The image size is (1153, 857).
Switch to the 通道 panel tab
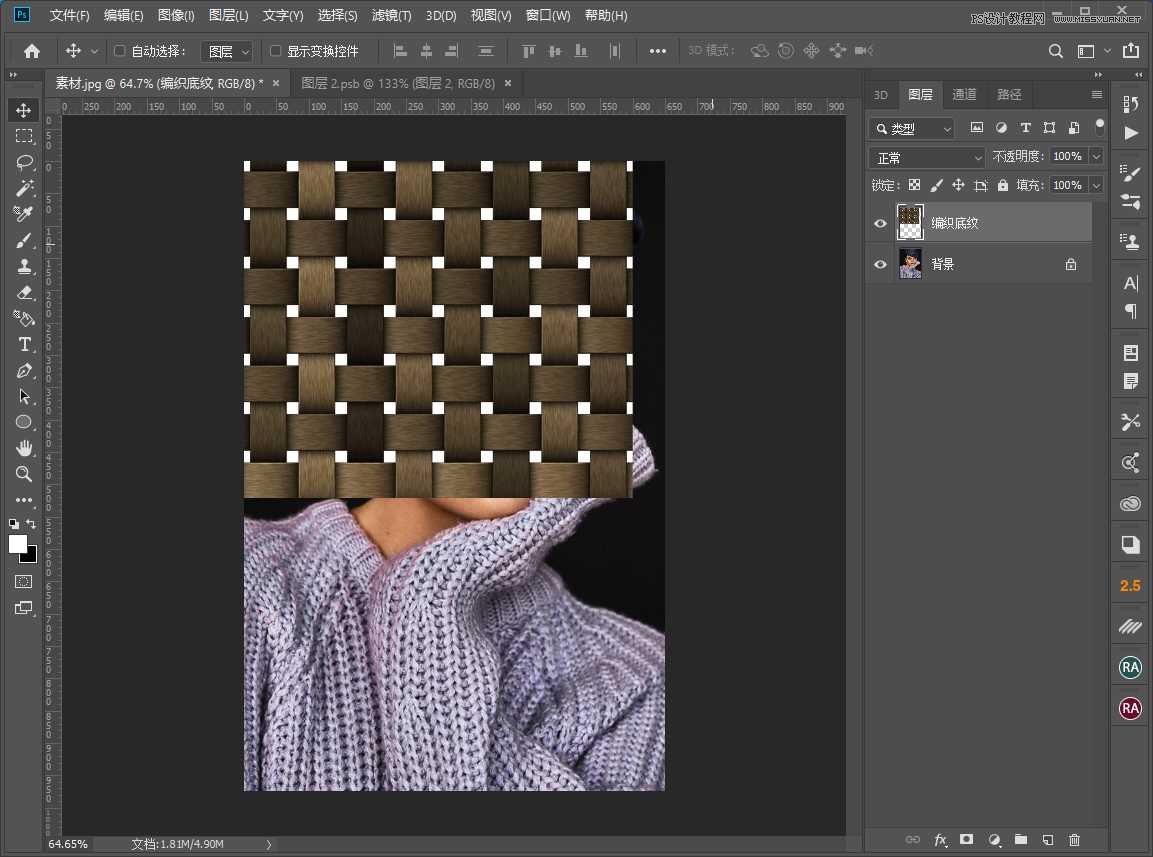pos(963,94)
